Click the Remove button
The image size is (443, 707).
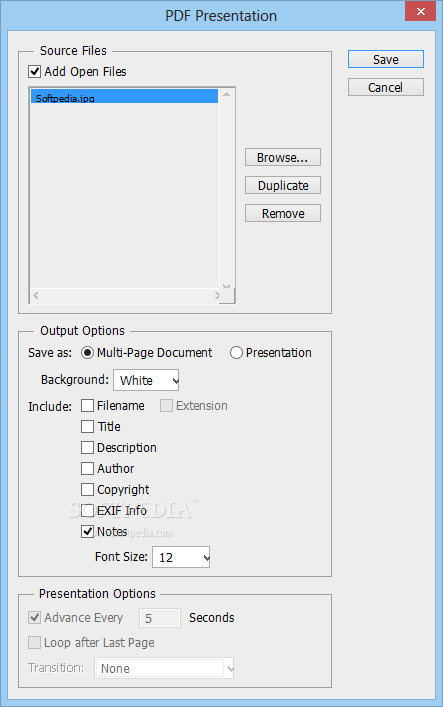pyautogui.click(x=283, y=213)
